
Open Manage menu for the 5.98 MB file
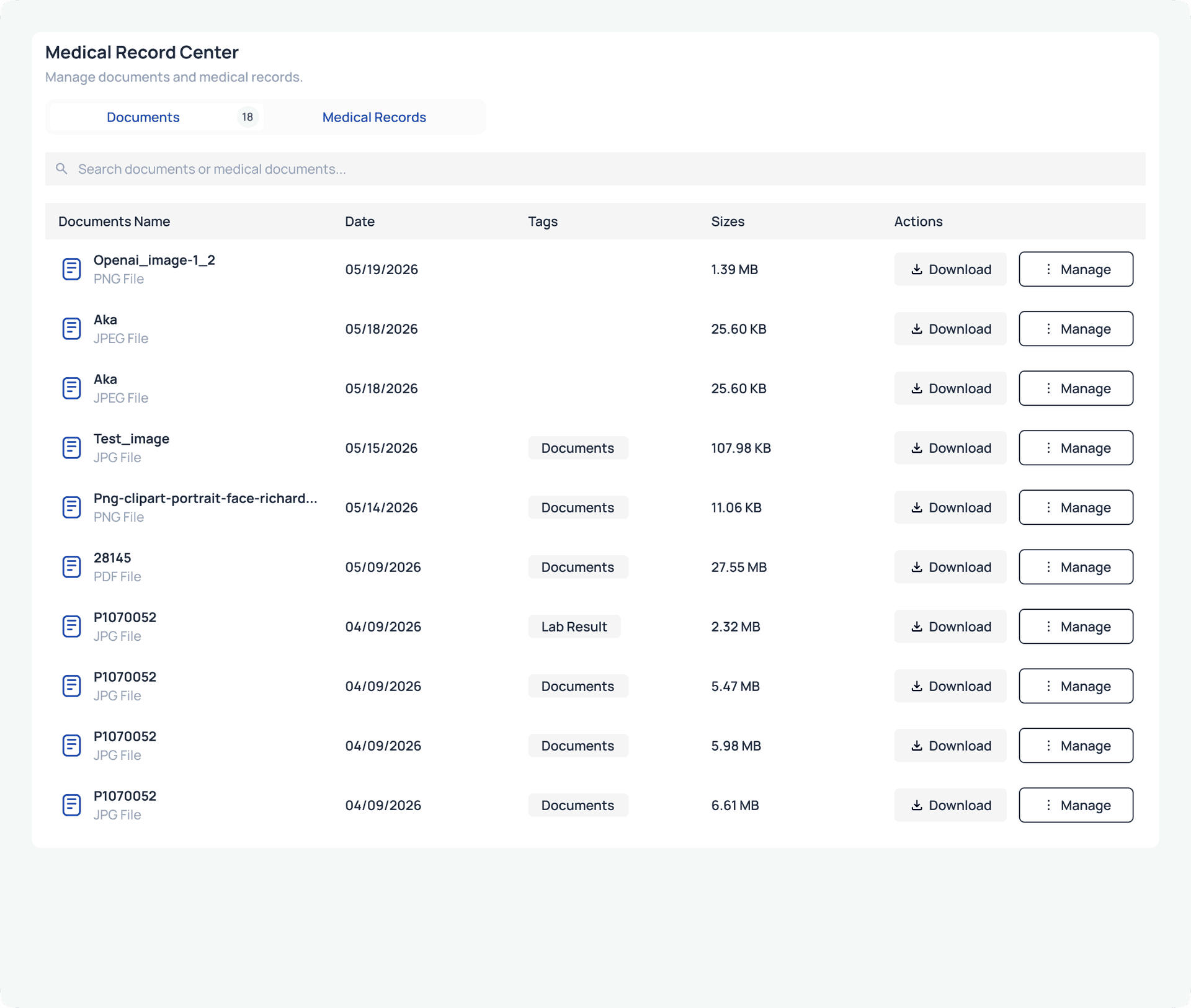(1076, 746)
